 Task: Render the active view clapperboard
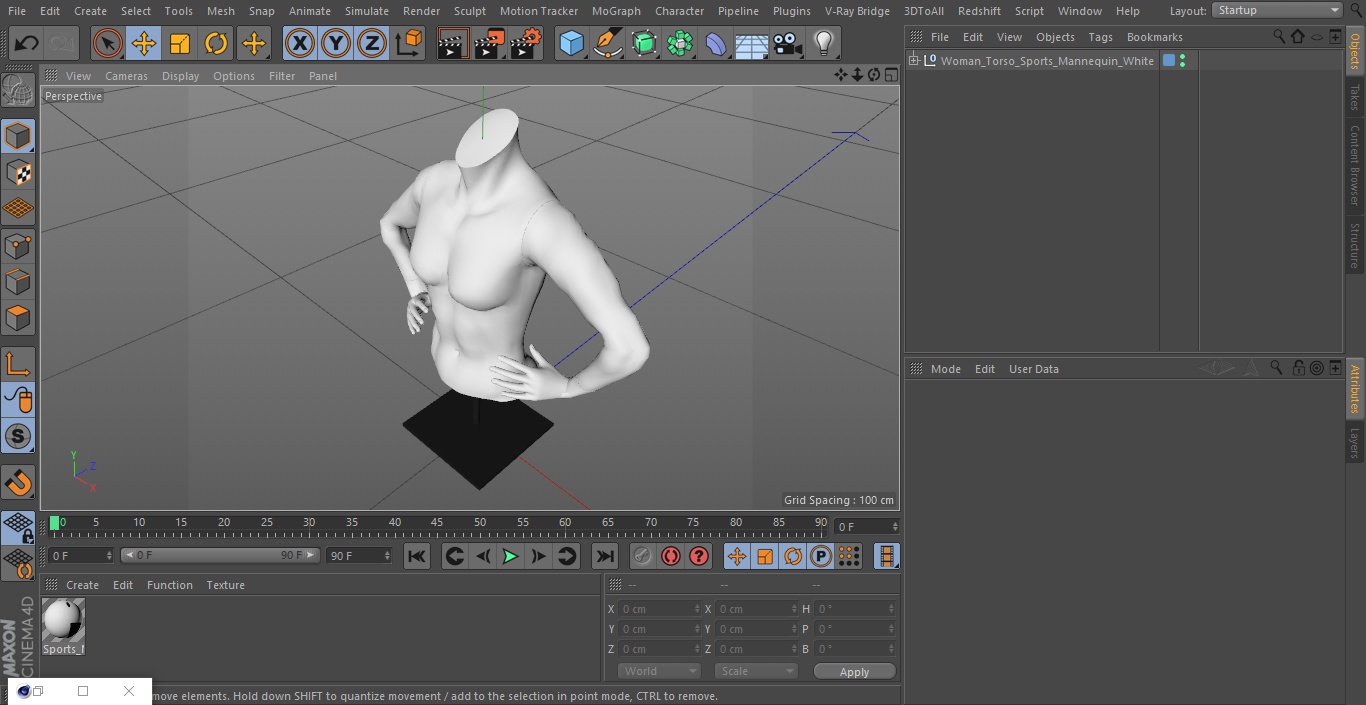pyautogui.click(x=453, y=44)
